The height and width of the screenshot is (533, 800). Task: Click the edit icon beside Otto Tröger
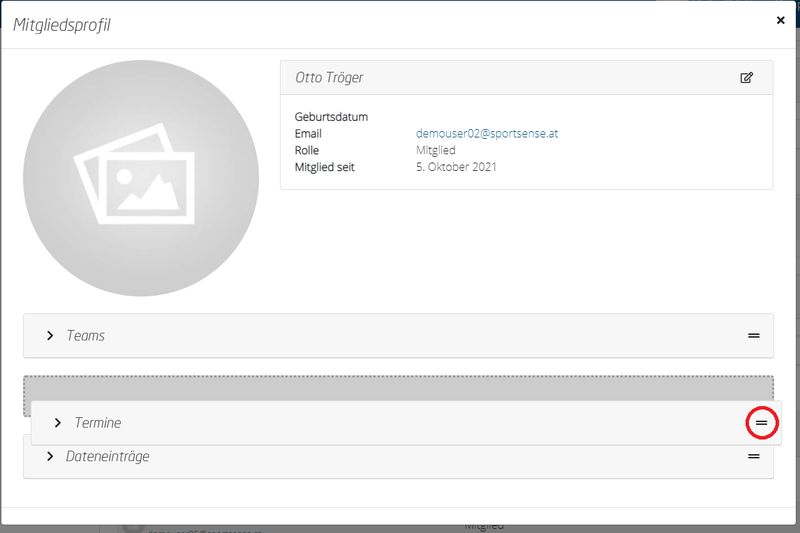746,77
